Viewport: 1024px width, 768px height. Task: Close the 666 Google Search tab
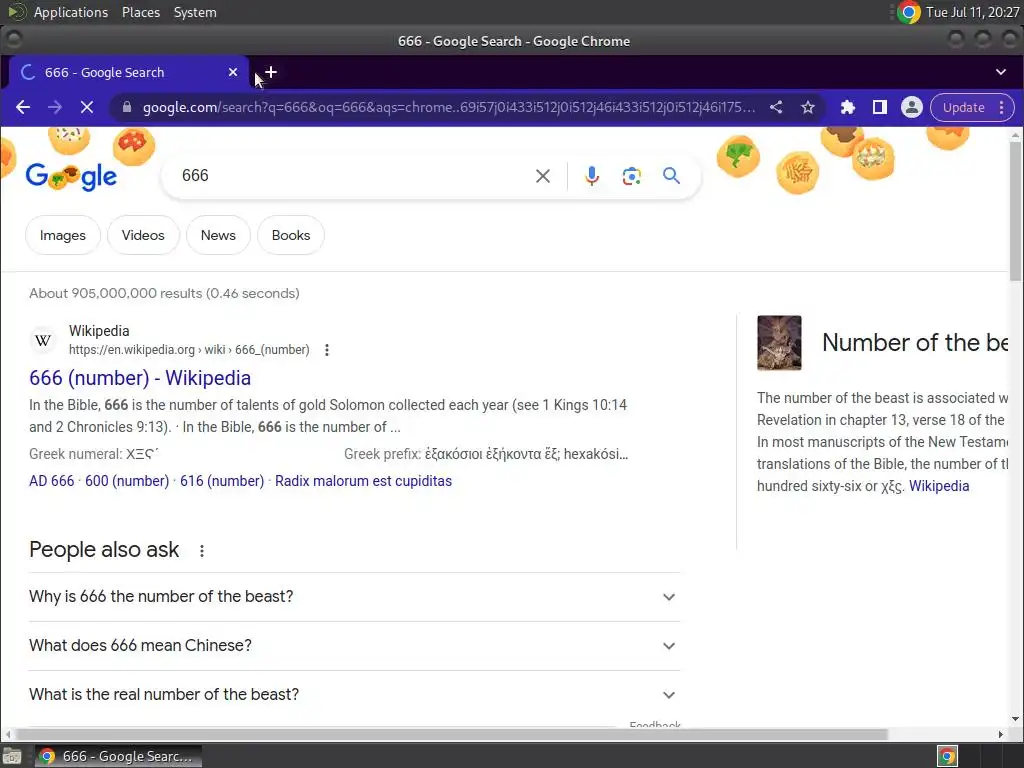[x=233, y=72]
